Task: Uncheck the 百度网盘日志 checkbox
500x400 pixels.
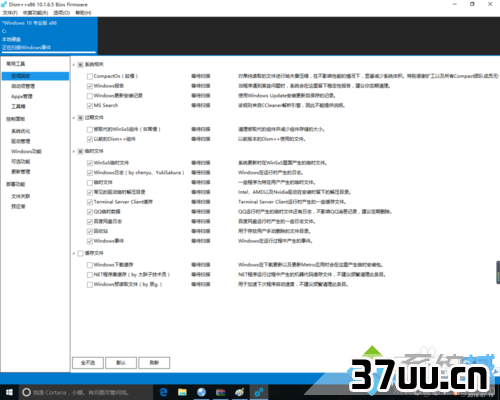Action: [x=89, y=222]
